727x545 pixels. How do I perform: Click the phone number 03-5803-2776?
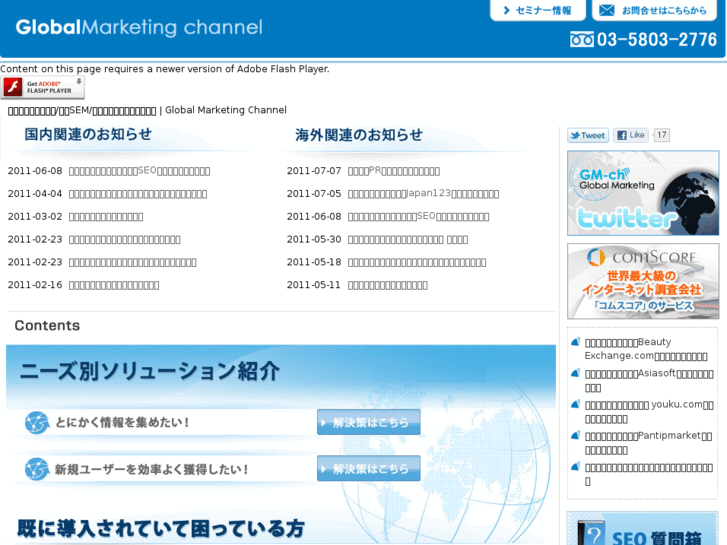click(x=657, y=40)
